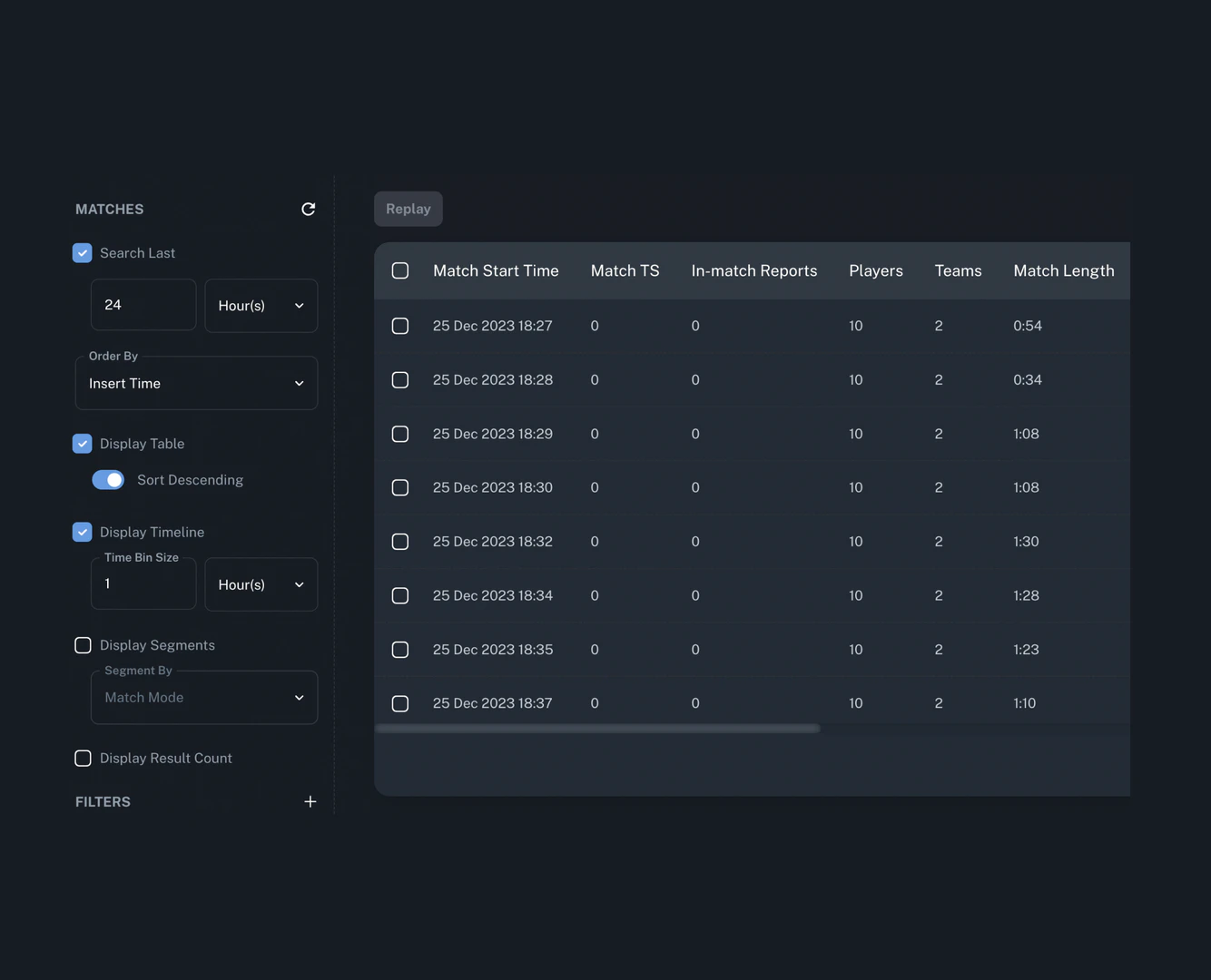Uncheck the Display Table checkbox
1211x980 pixels.
(x=83, y=444)
